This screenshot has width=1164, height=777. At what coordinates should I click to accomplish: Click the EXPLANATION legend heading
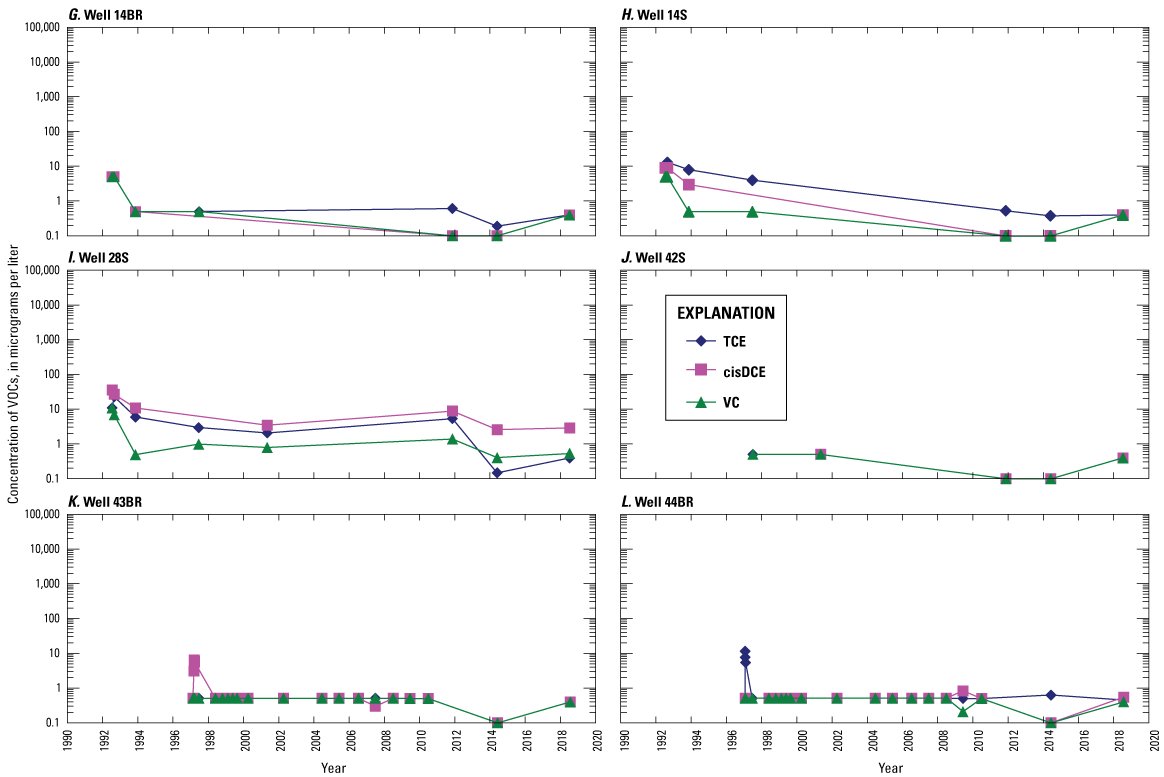tap(733, 313)
